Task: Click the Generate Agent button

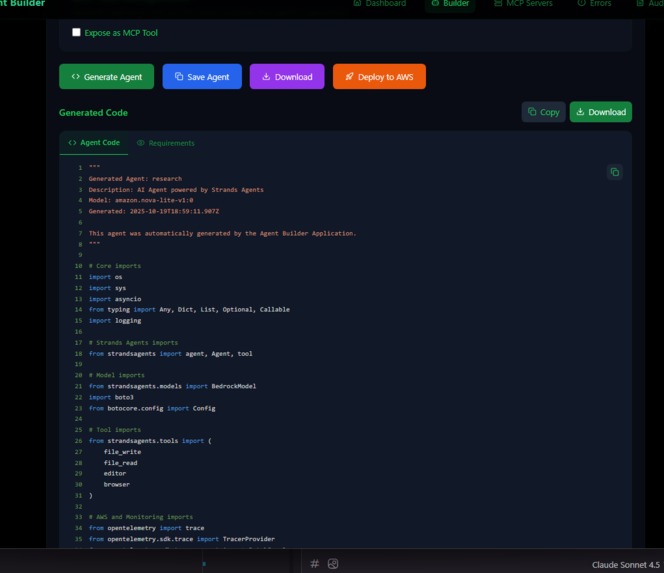Action: pos(106,77)
